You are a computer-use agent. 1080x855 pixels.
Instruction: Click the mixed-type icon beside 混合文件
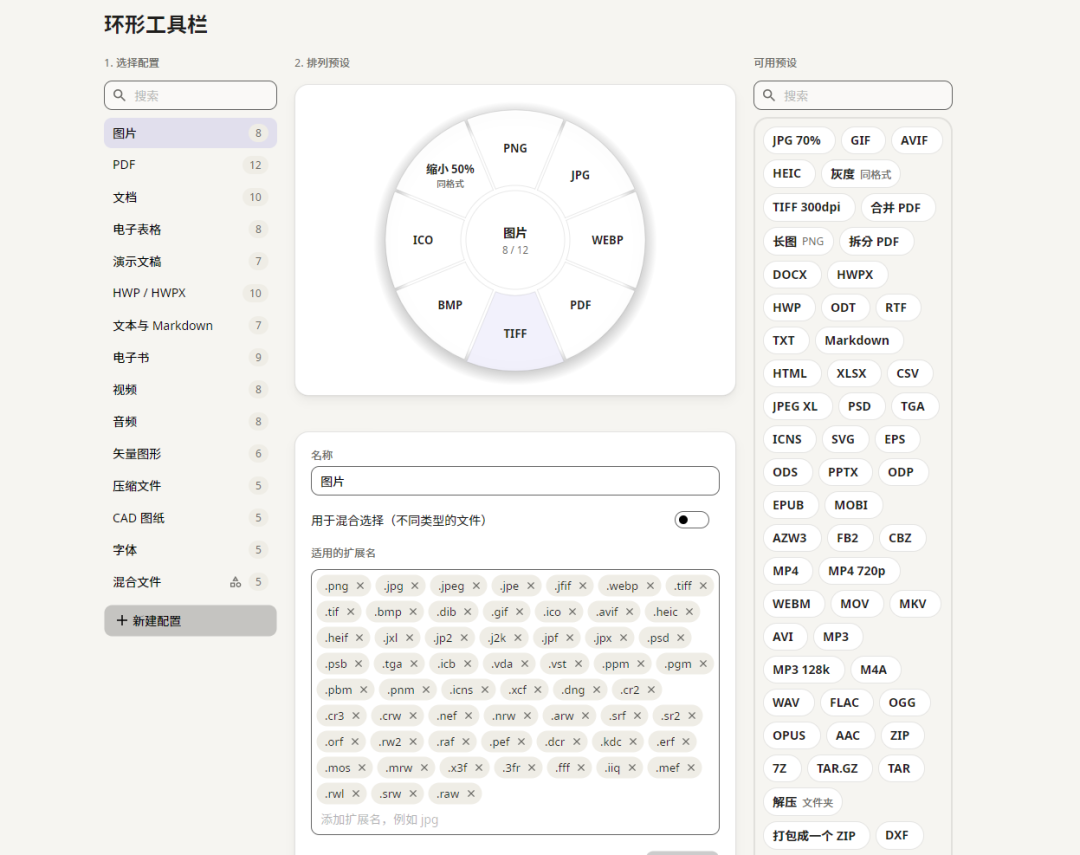[236, 582]
